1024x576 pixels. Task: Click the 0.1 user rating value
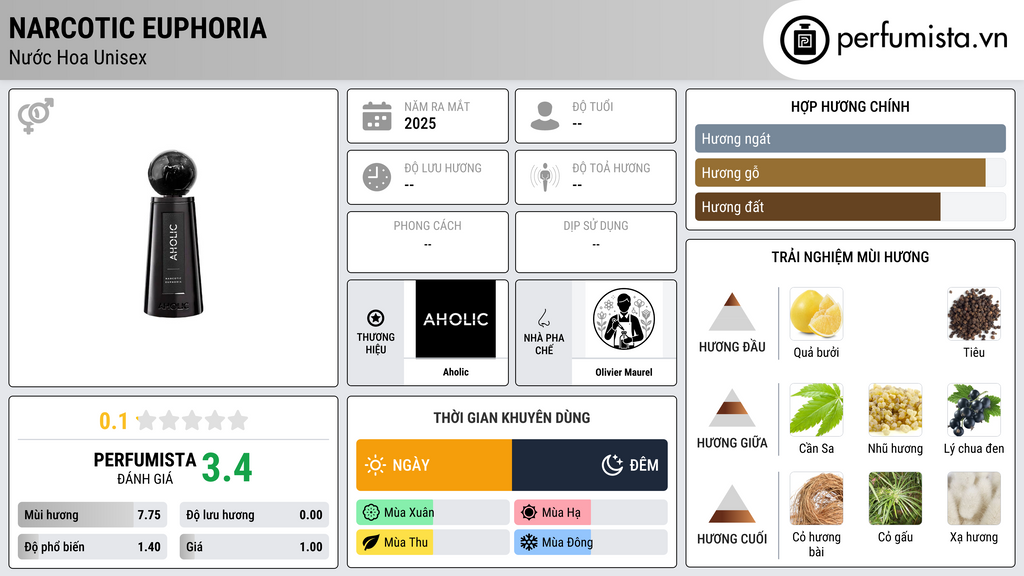point(113,421)
